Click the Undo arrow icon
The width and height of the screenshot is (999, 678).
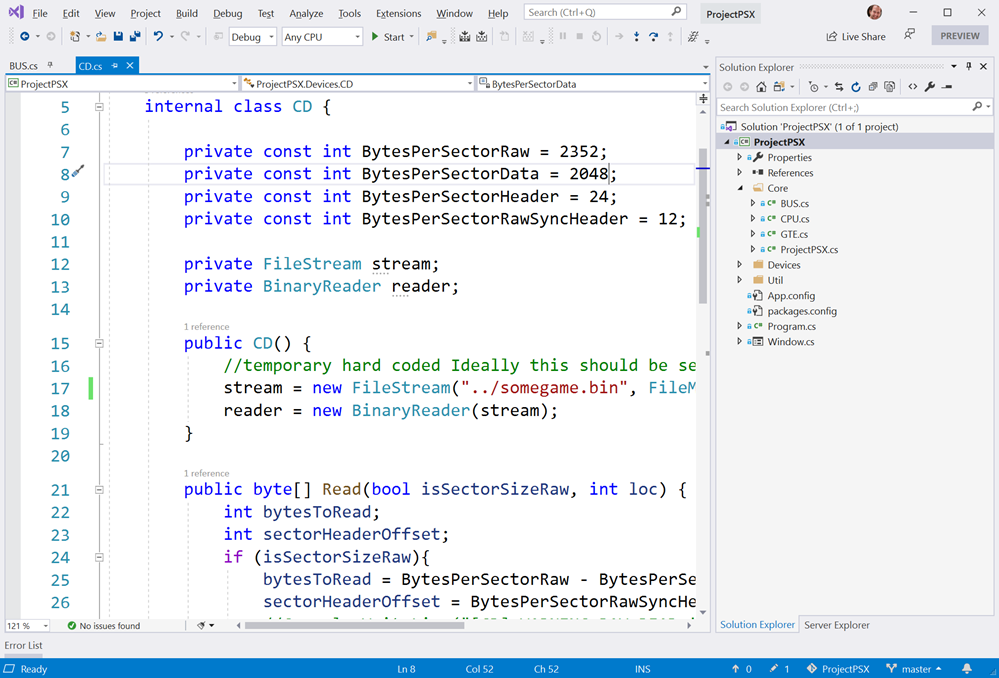158,36
